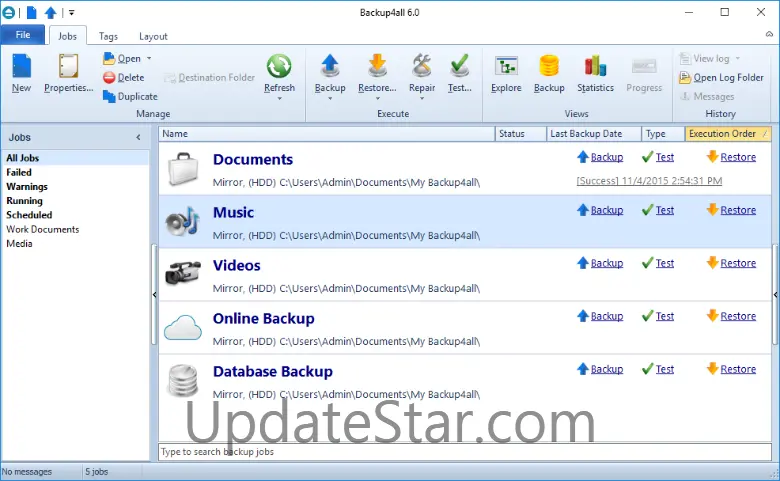Click the Backup4all logo in the title bar
Viewport: 780px width, 481px height.
pyautogui.click(x=8, y=12)
